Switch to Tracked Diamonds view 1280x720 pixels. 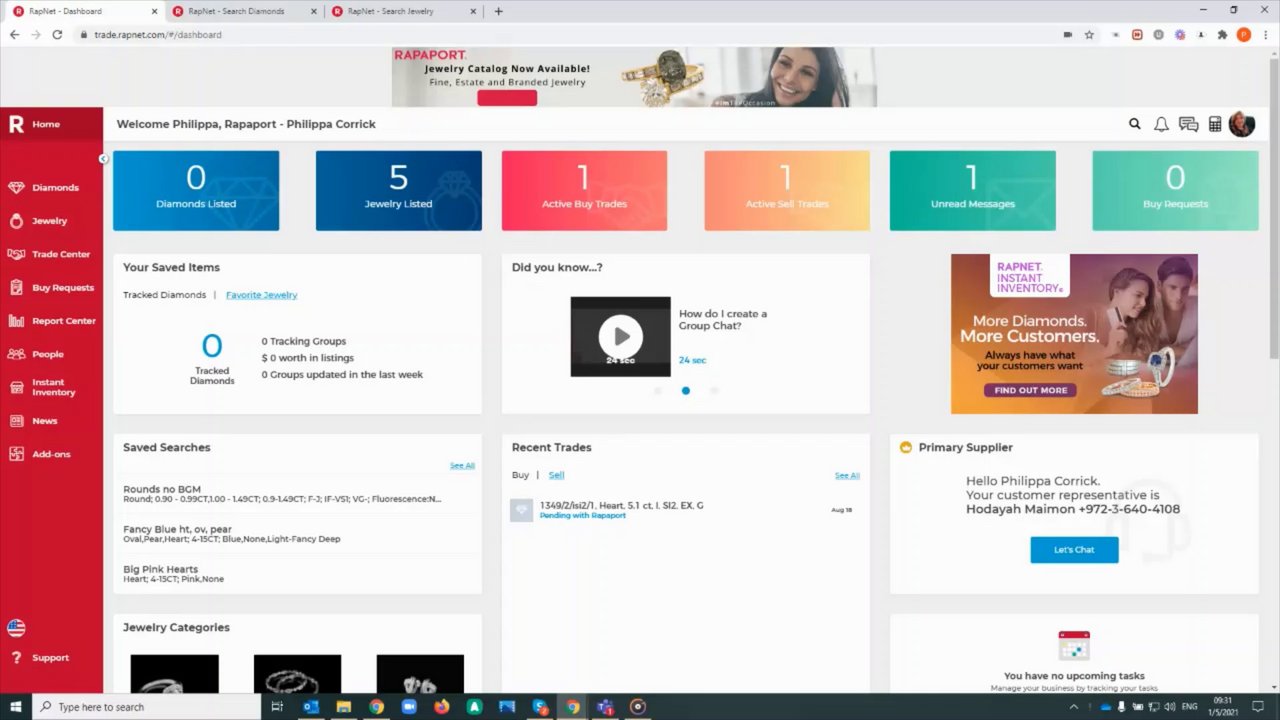coord(164,295)
